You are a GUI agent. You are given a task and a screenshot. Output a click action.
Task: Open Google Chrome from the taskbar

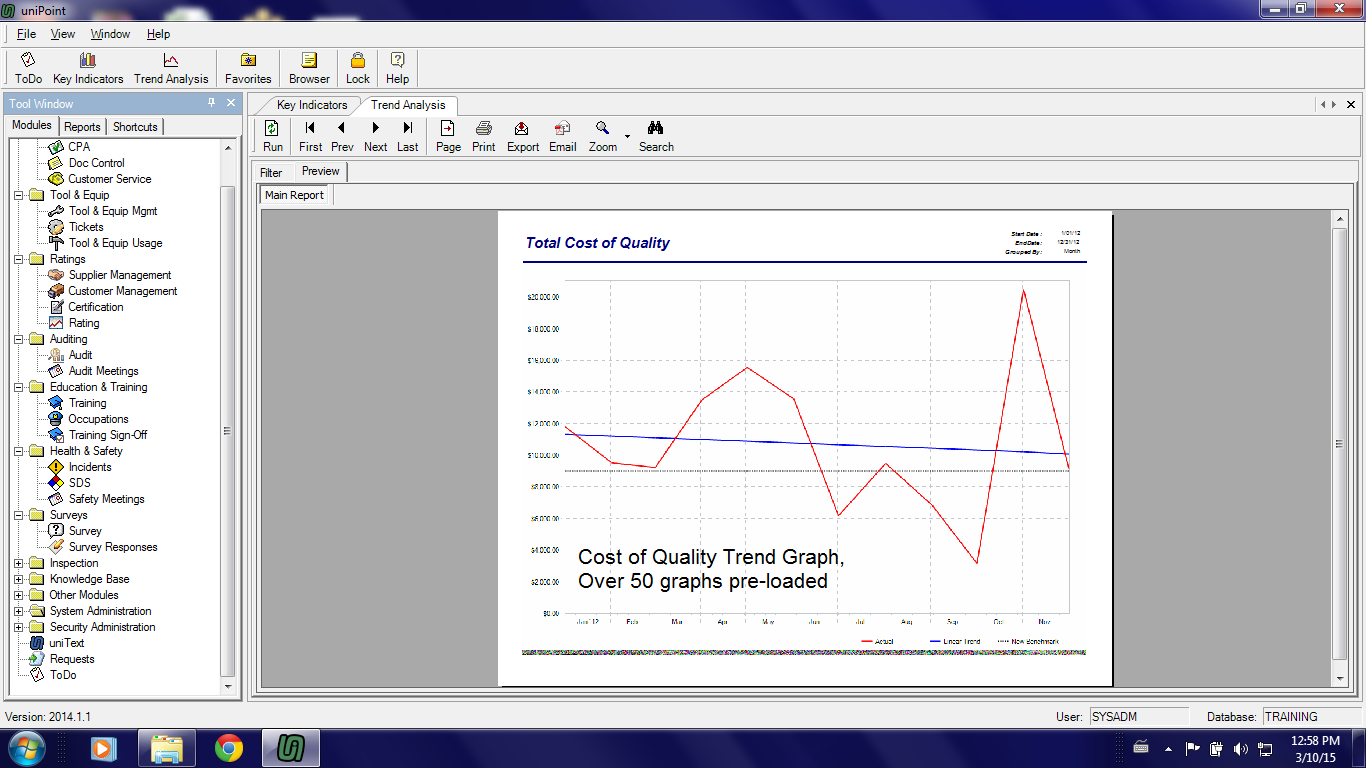click(229, 748)
